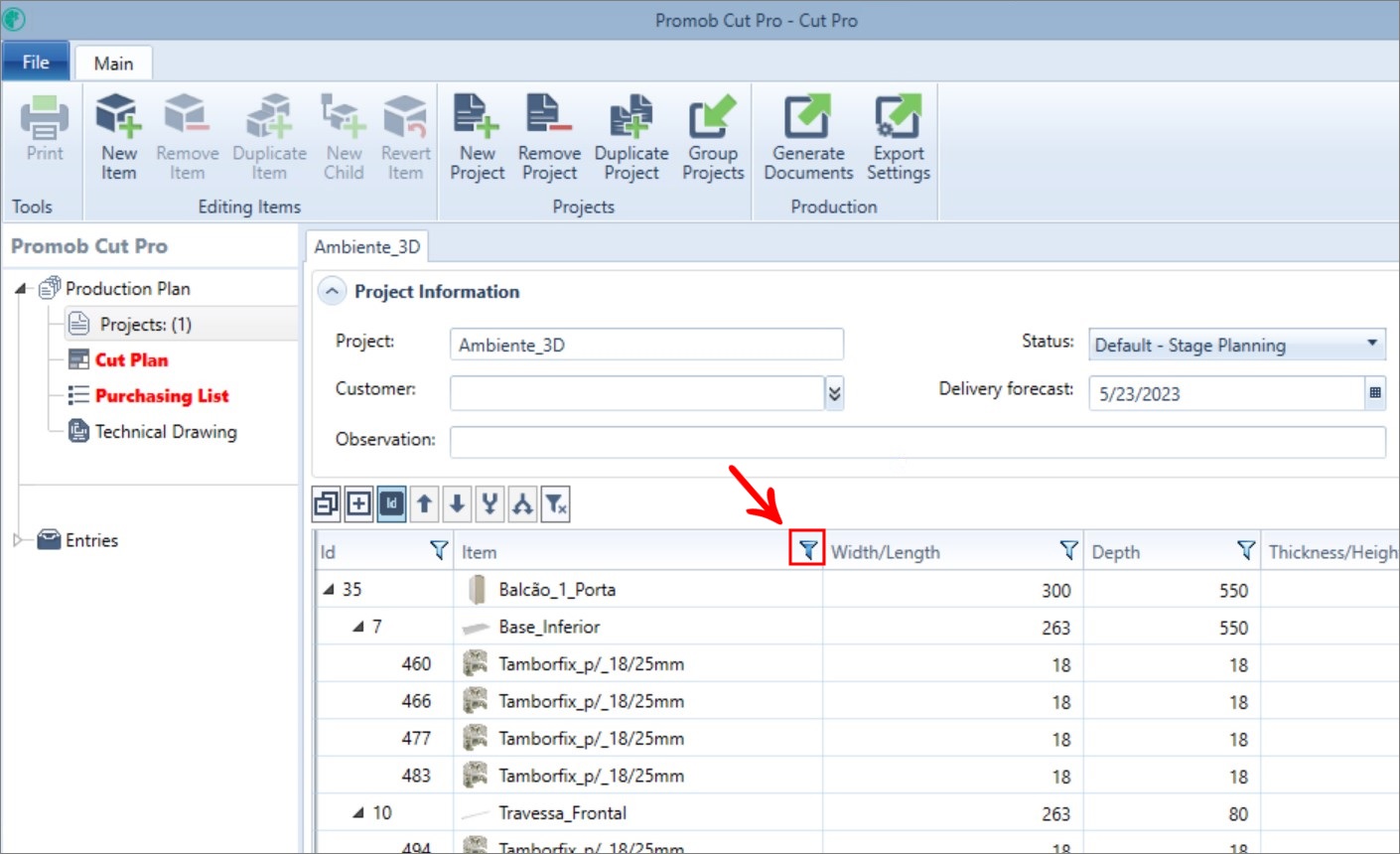Click depth value 80 in Travessa_Frontal row
The image size is (1400, 854).
coord(1238,813)
